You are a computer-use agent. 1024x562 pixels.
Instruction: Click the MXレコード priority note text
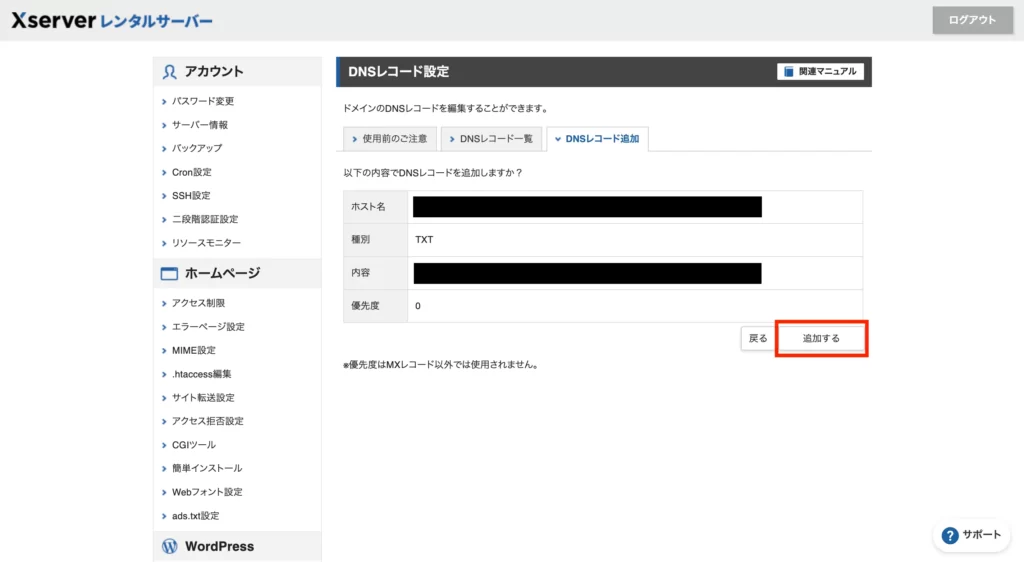click(x=441, y=365)
